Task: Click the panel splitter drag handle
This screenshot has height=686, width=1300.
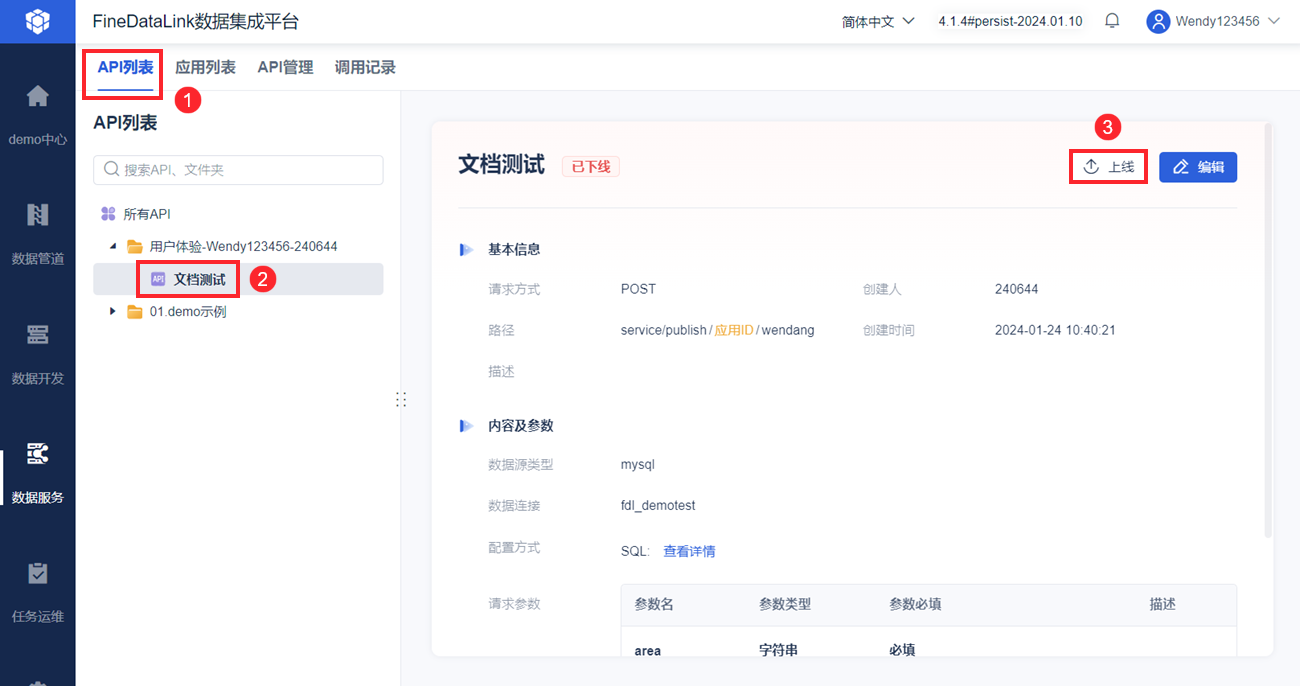Action: coord(401,399)
